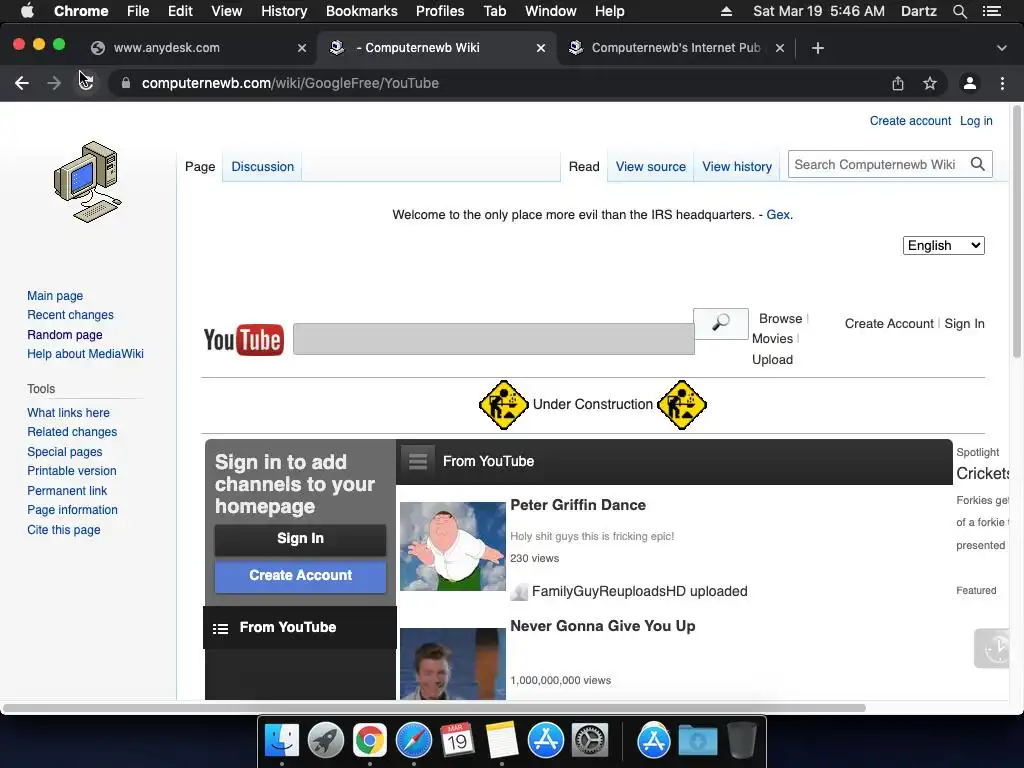
Task: Open Chrome's three-dot menu
Action: click(x=1002, y=83)
